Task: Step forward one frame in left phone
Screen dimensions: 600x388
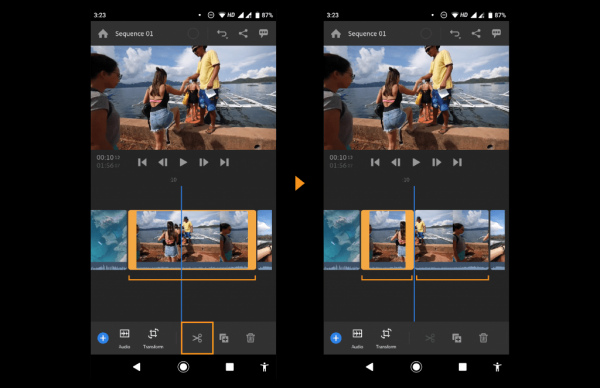Action: pos(204,162)
